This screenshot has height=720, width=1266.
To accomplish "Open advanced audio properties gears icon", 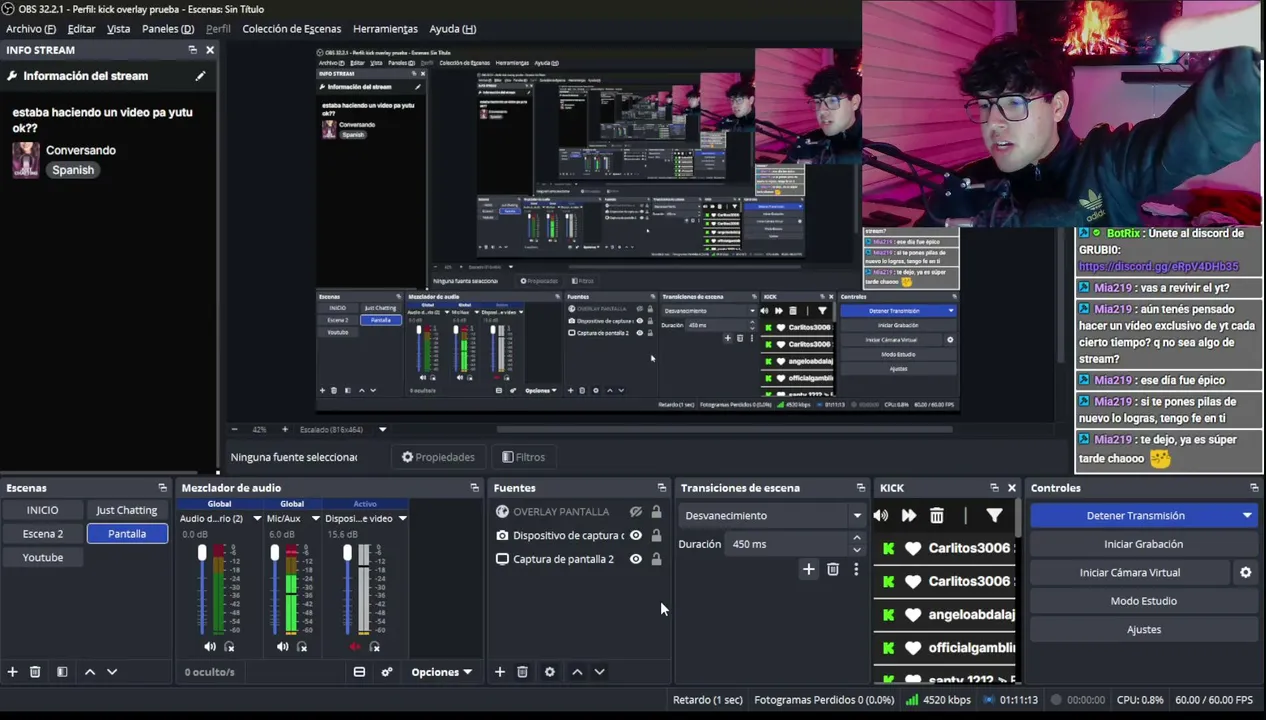I will click(386, 672).
